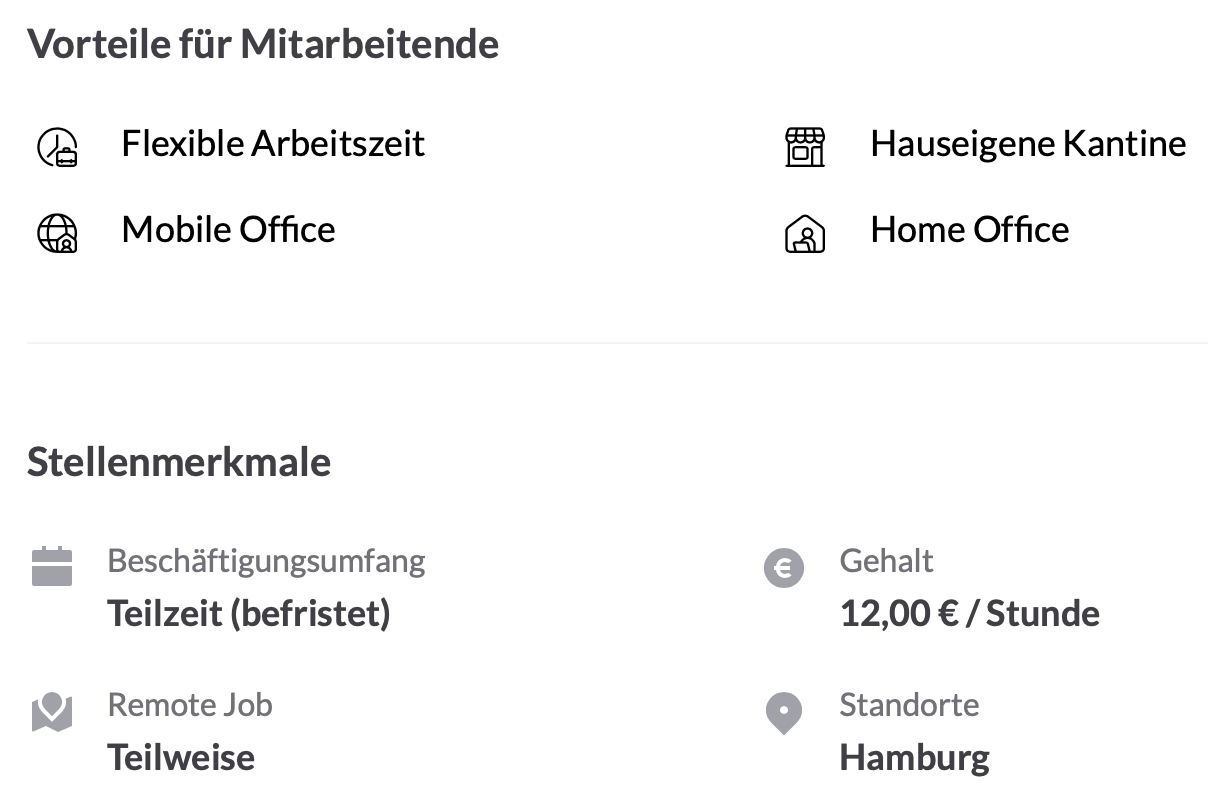1208x800 pixels.
Task: Select the Home Office benefit label
Action: (x=970, y=230)
